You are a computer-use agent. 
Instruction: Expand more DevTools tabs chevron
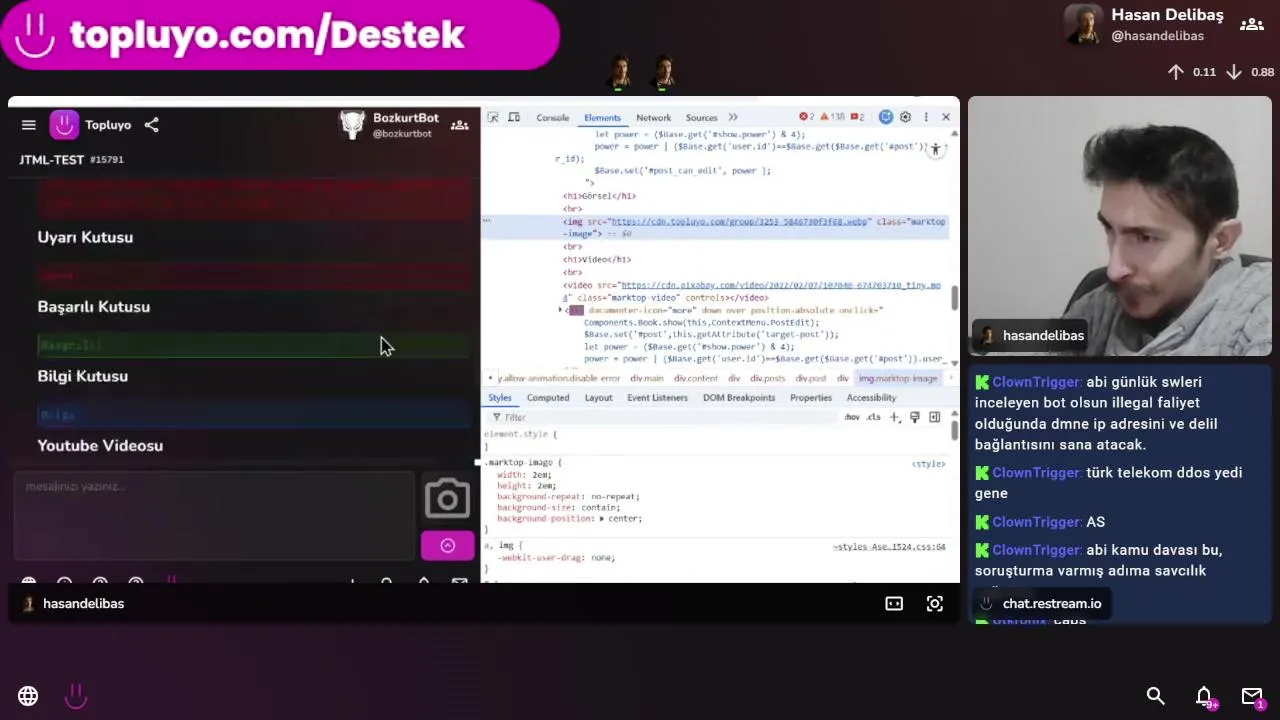(x=733, y=117)
